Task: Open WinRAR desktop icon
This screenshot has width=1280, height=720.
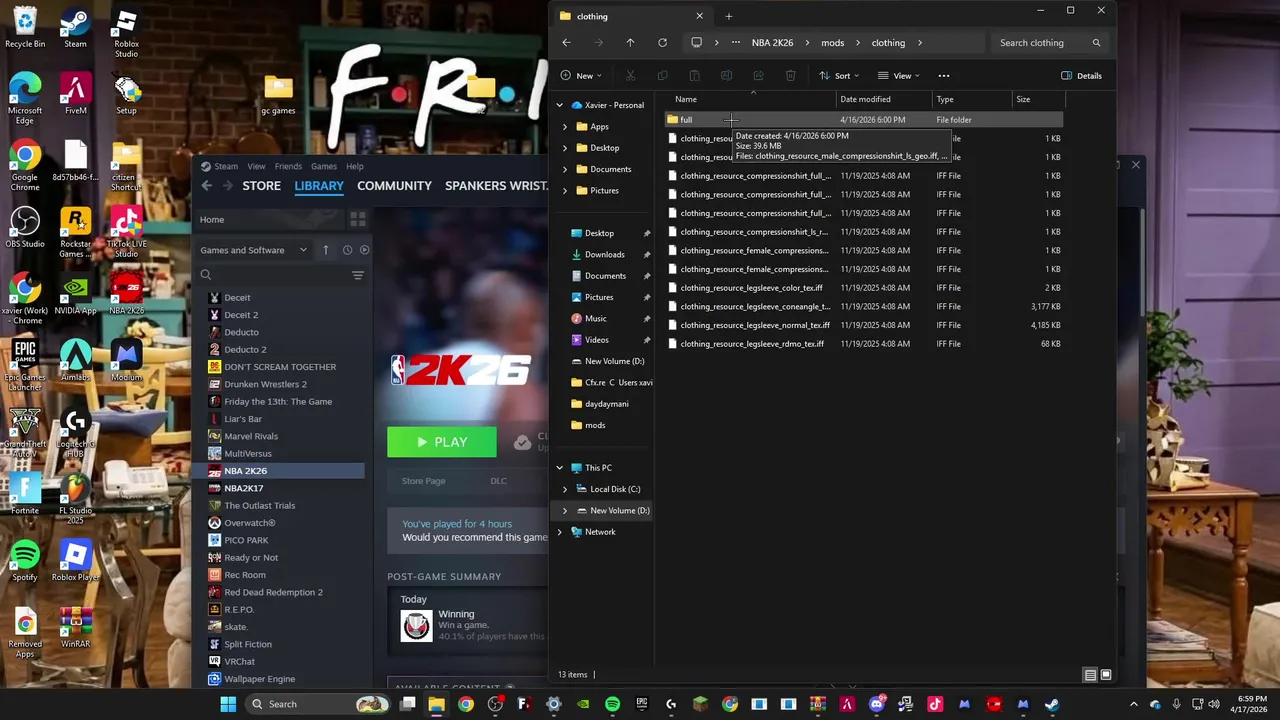Action: pos(75,627)
